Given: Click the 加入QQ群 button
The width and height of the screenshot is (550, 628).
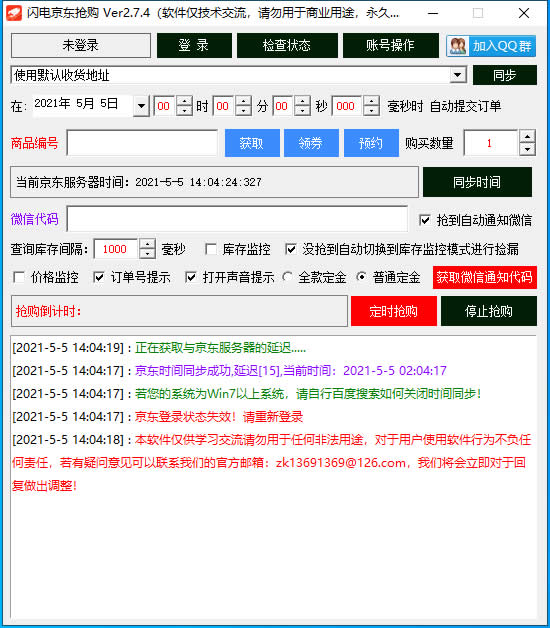Looking at the screenshot, I should [x=491, y=46].
